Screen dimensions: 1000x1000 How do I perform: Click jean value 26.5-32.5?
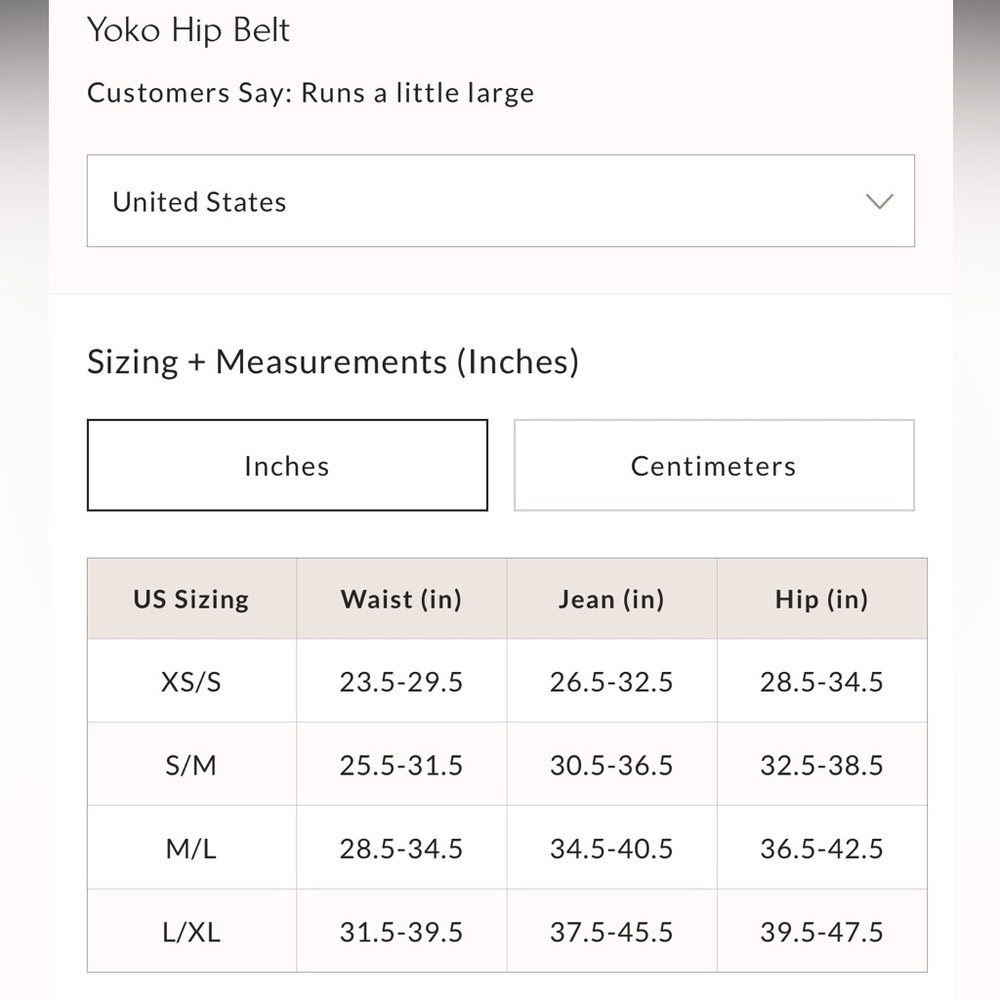(612, 682)
